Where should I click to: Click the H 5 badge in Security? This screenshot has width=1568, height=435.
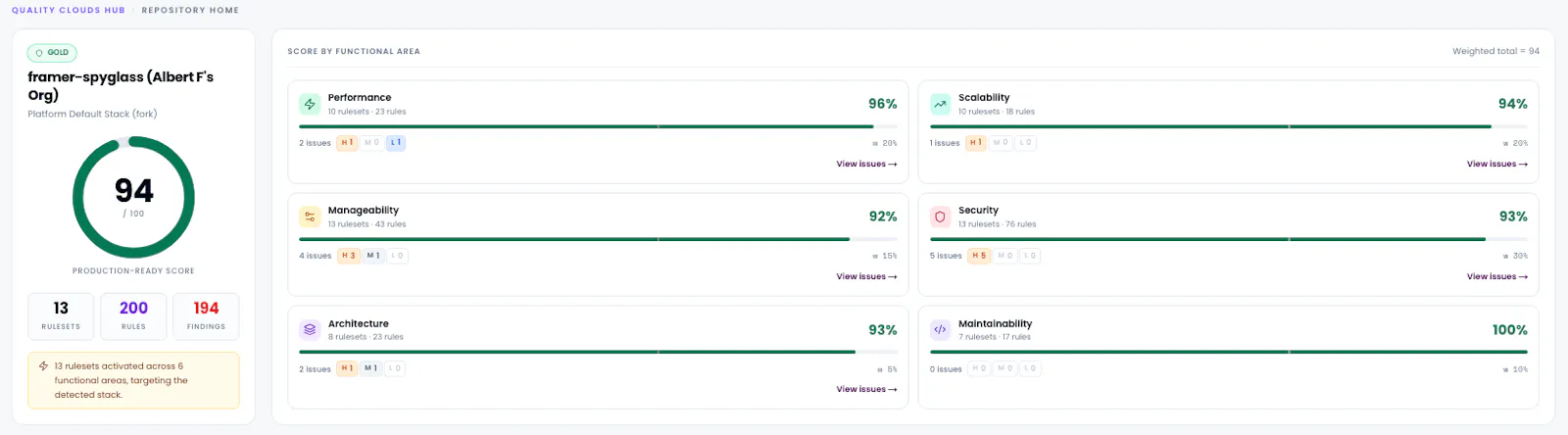tap(979, 256)
